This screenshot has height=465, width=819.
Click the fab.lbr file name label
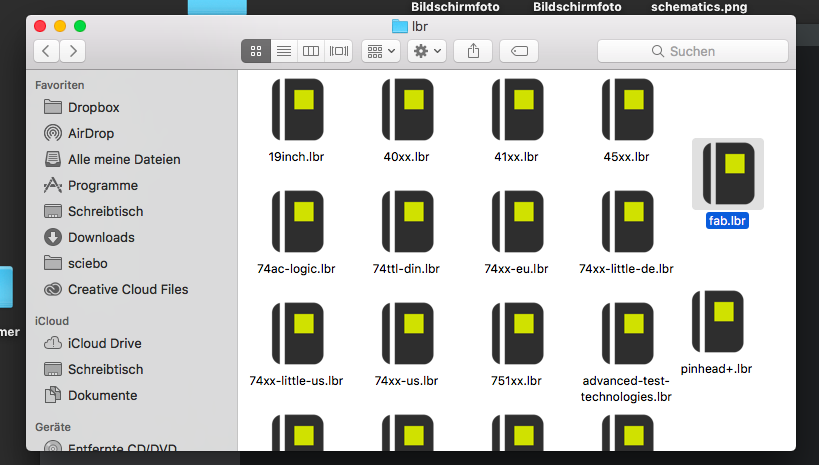[x=727, y=220]
